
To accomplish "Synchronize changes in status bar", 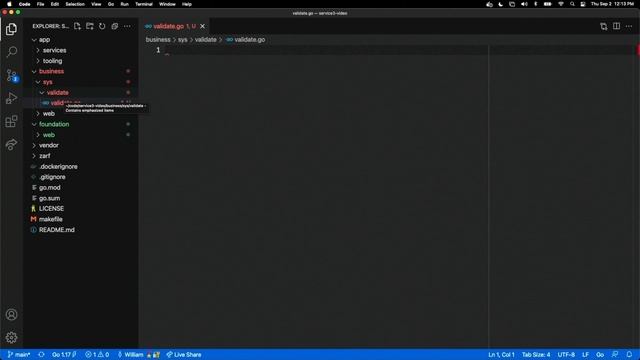I will (x=41, y=354).
